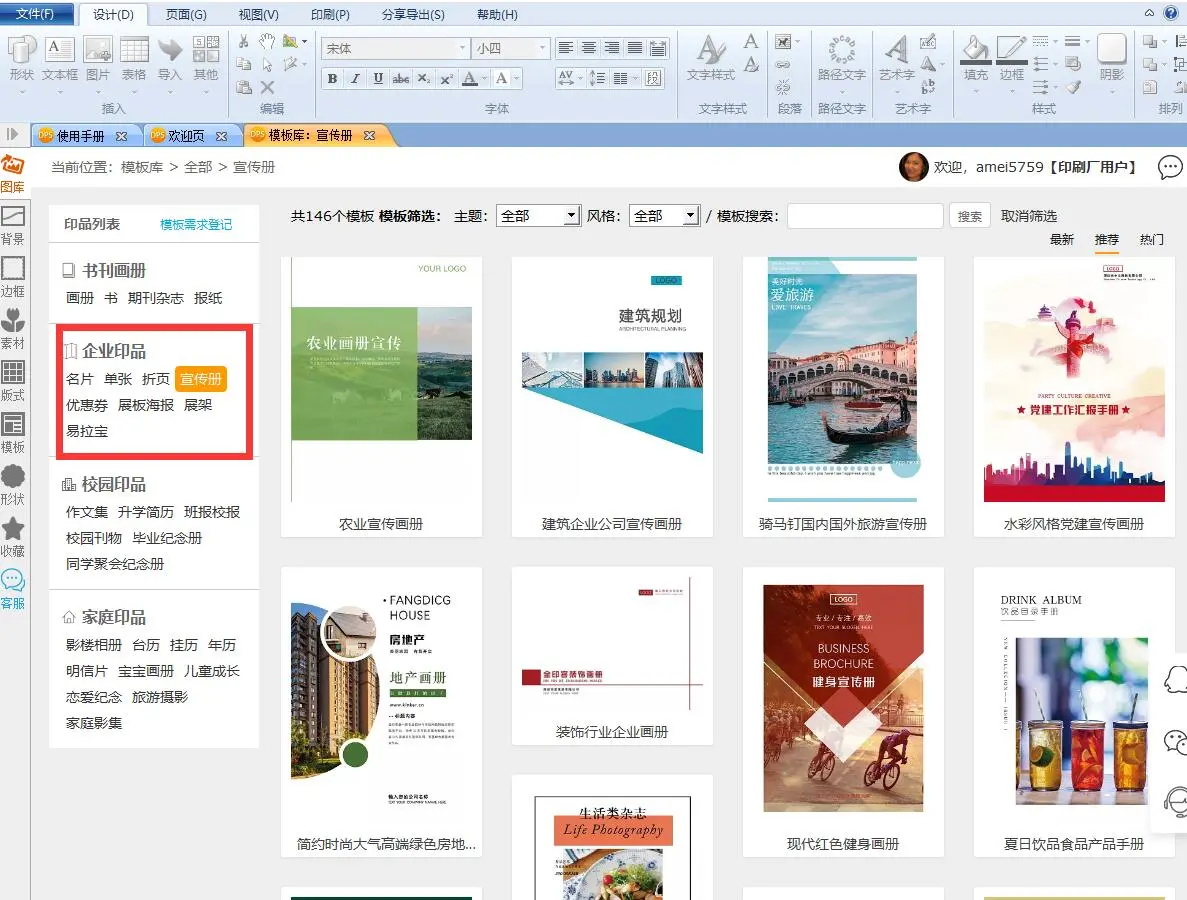Toggle bold text formatting

(332, 79)
